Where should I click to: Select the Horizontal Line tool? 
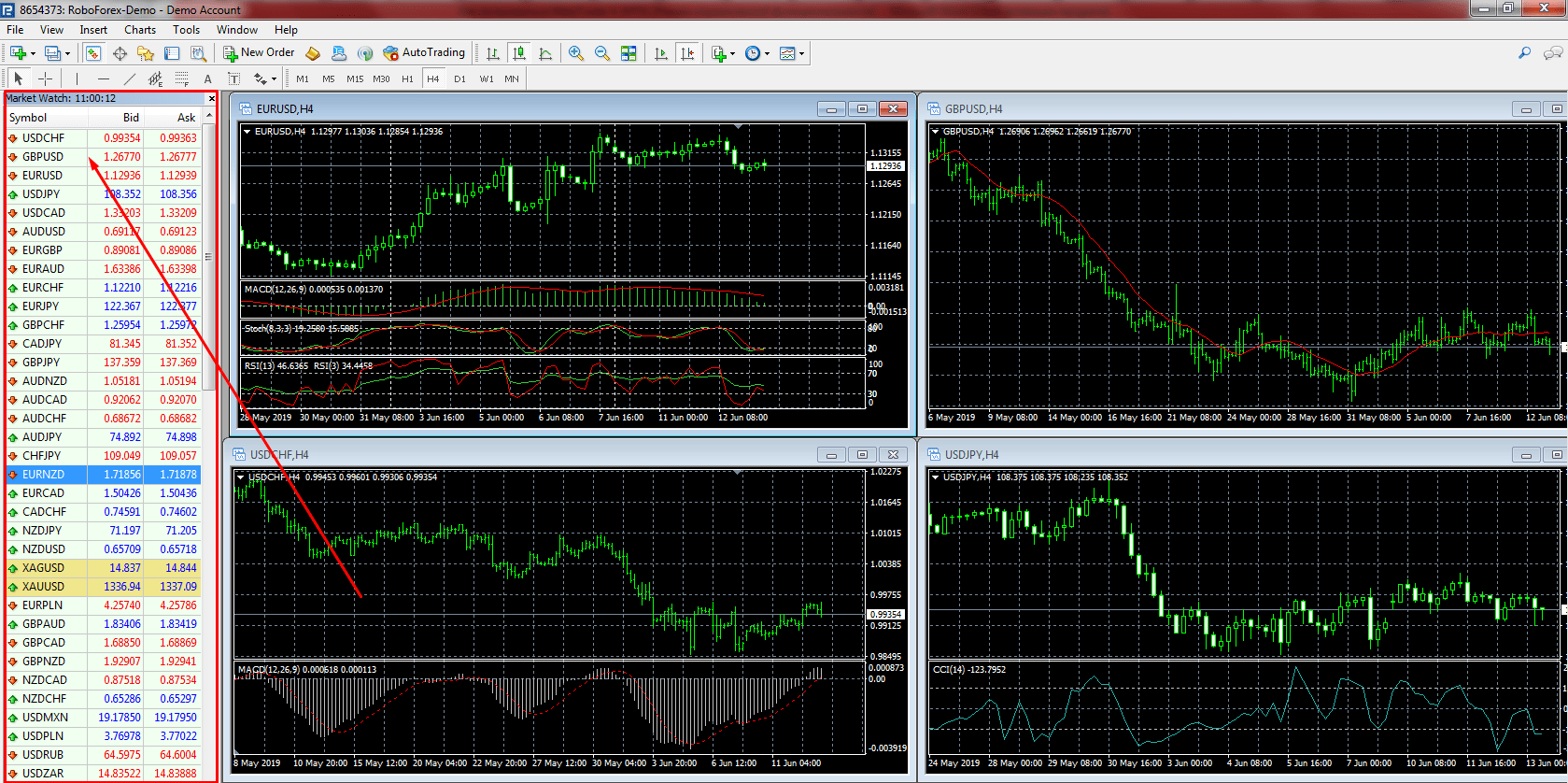point(103,78)
